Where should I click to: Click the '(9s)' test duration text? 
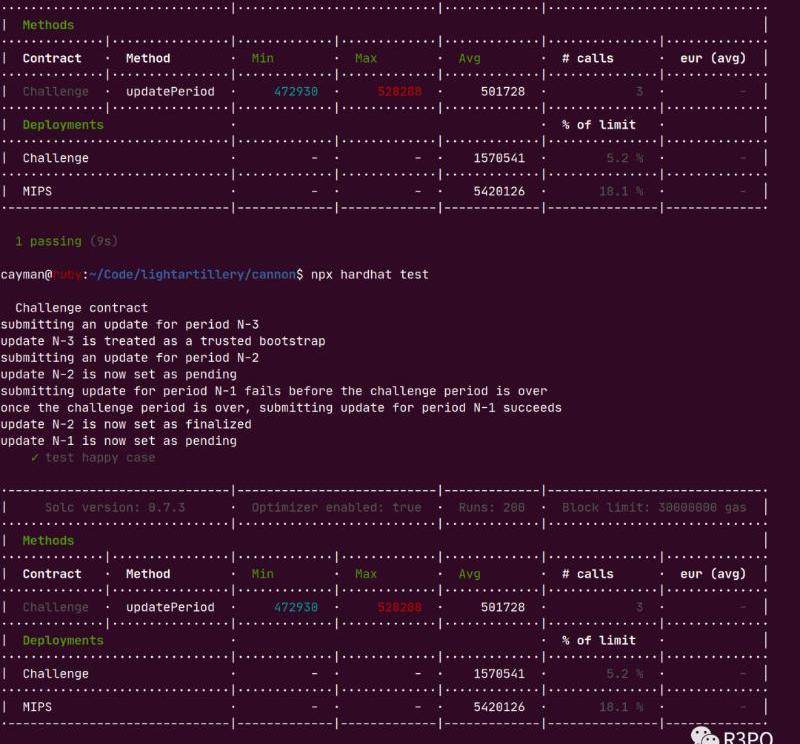click(104, 241)
